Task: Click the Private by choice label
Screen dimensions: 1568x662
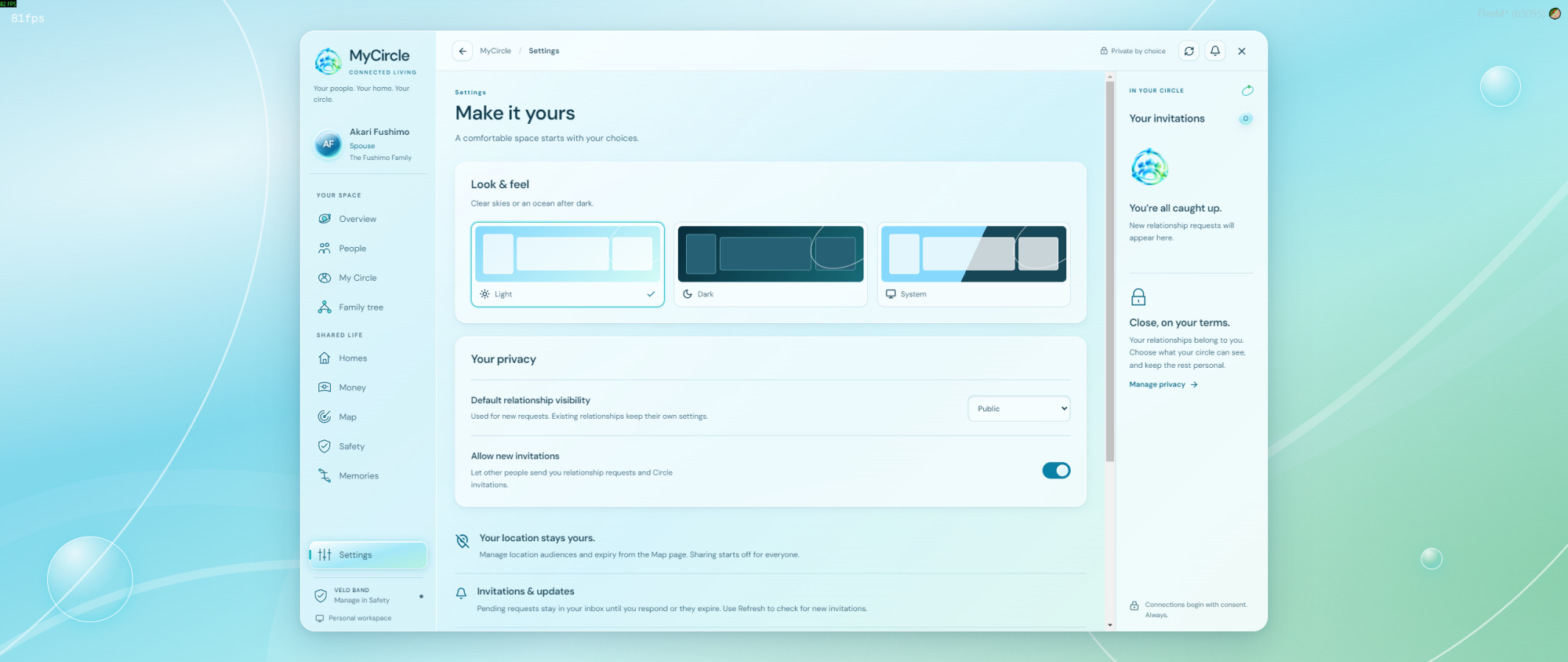Action: pyautogui.click(x=1133, y=51)
